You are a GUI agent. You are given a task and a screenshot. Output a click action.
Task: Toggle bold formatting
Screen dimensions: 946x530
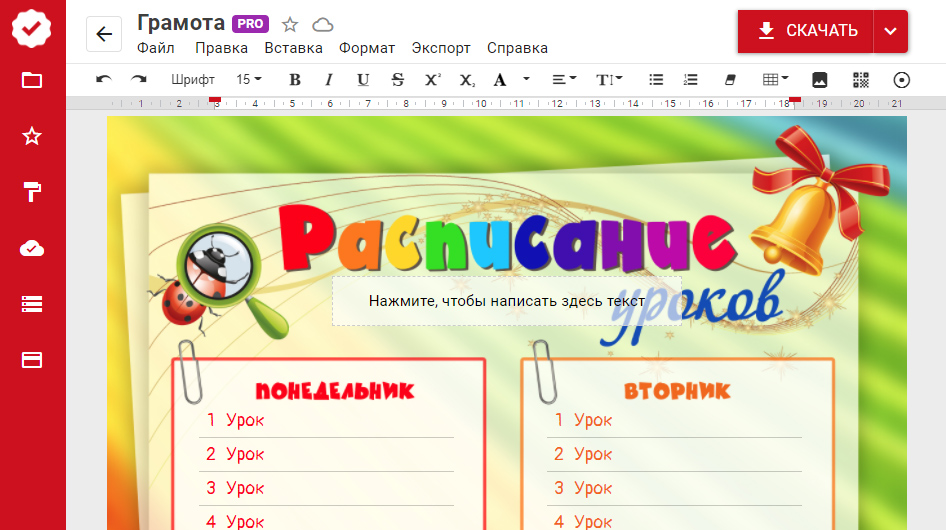(x=294, y=80)
